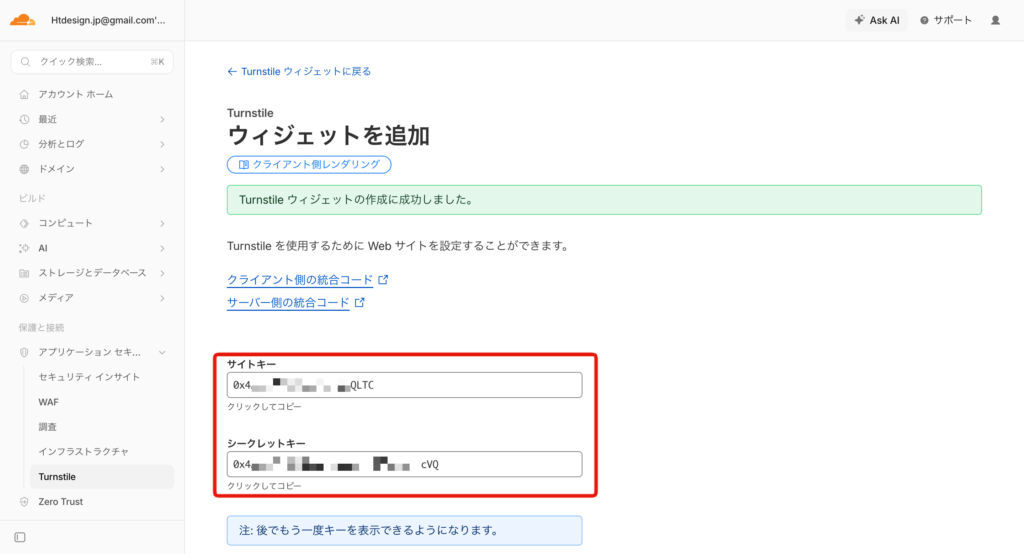This screenshot has width=1024, height=554.
Task: Expand the ドメイン section chevron
Action: 162,169
